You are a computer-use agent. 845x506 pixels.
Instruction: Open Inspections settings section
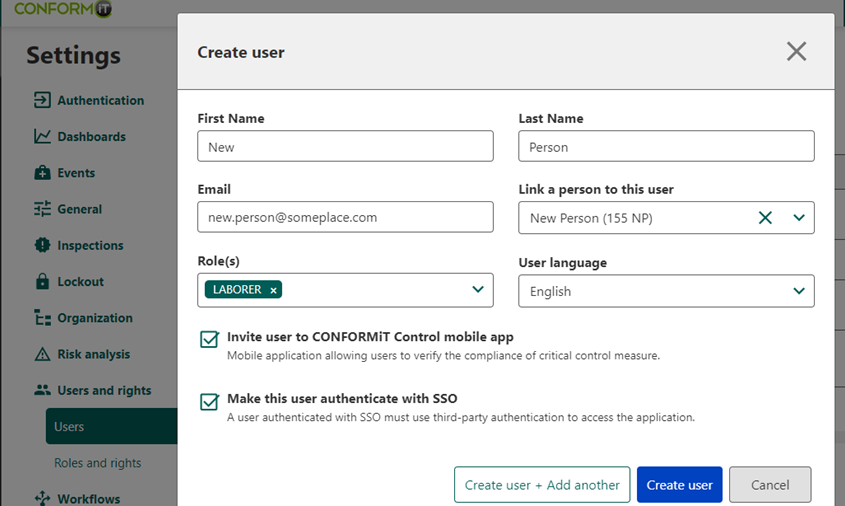click(91, 245)
